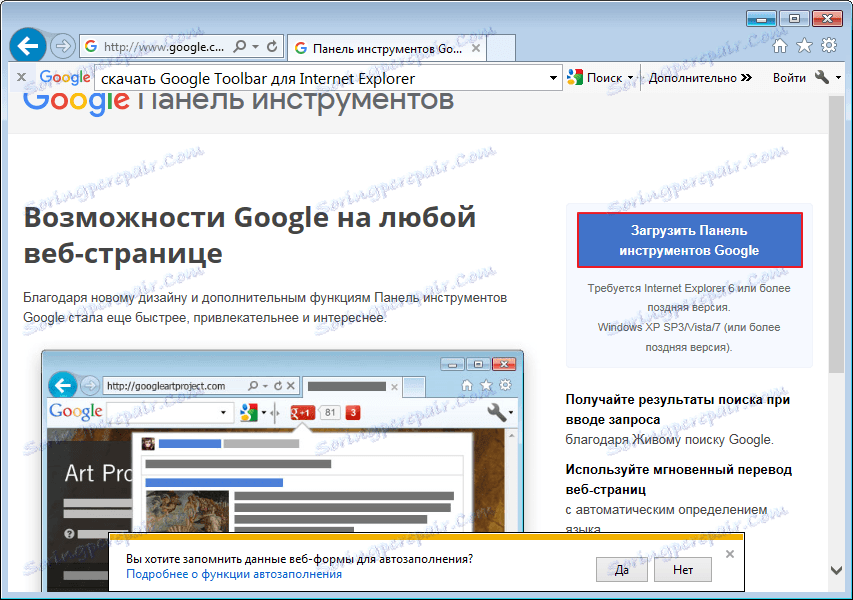853x600 pixels.
Task: Click Загрузить Панель инструментов Google button
Action: pyautogui.click(x=689, y=240)
